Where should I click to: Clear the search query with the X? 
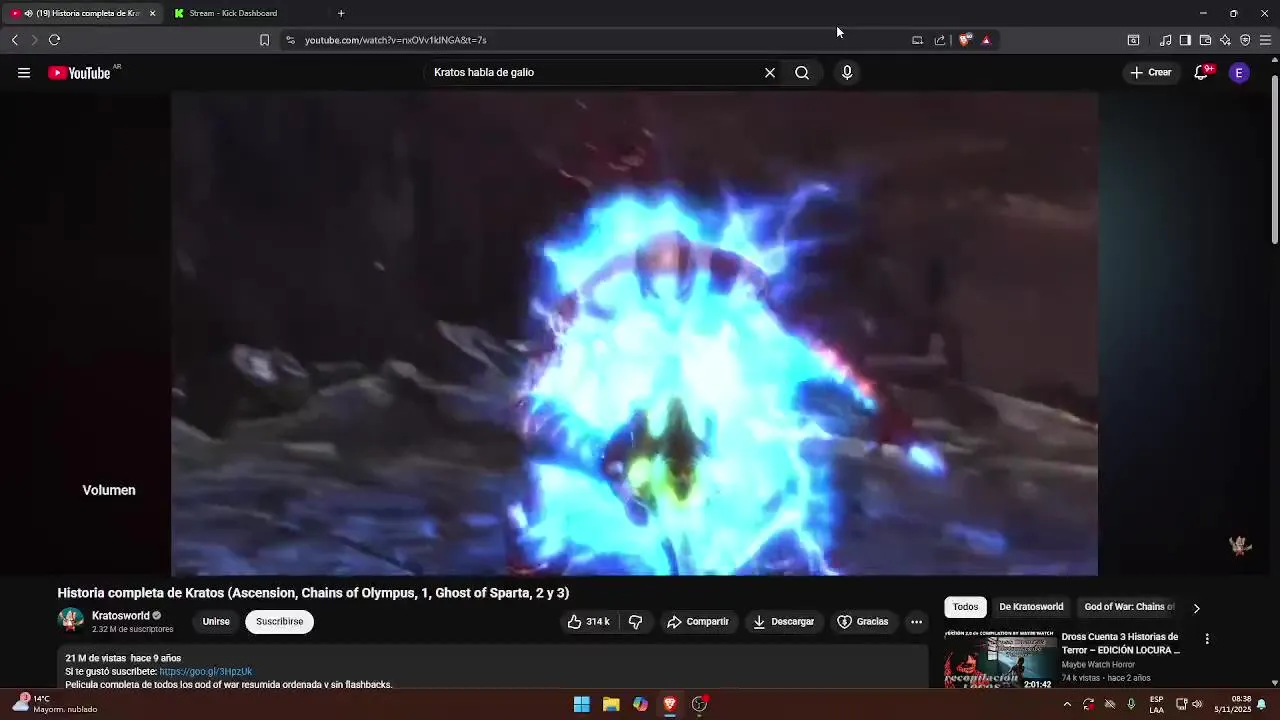point(770,73)
